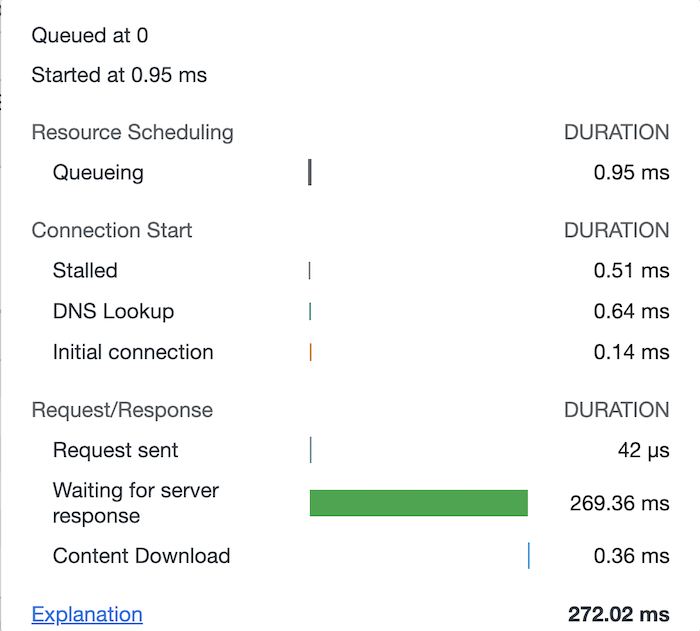The width and height of the screenshot is (700, 631).
Task: Click the DNS Lookup row label
Action: [113, 311]
